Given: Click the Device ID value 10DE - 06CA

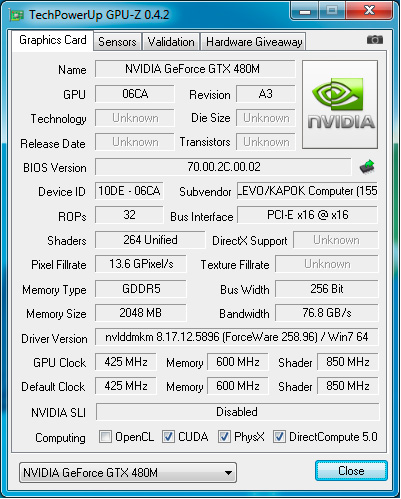Looking at the screenshot, I should pyautogui.click(x=129, y=191).
